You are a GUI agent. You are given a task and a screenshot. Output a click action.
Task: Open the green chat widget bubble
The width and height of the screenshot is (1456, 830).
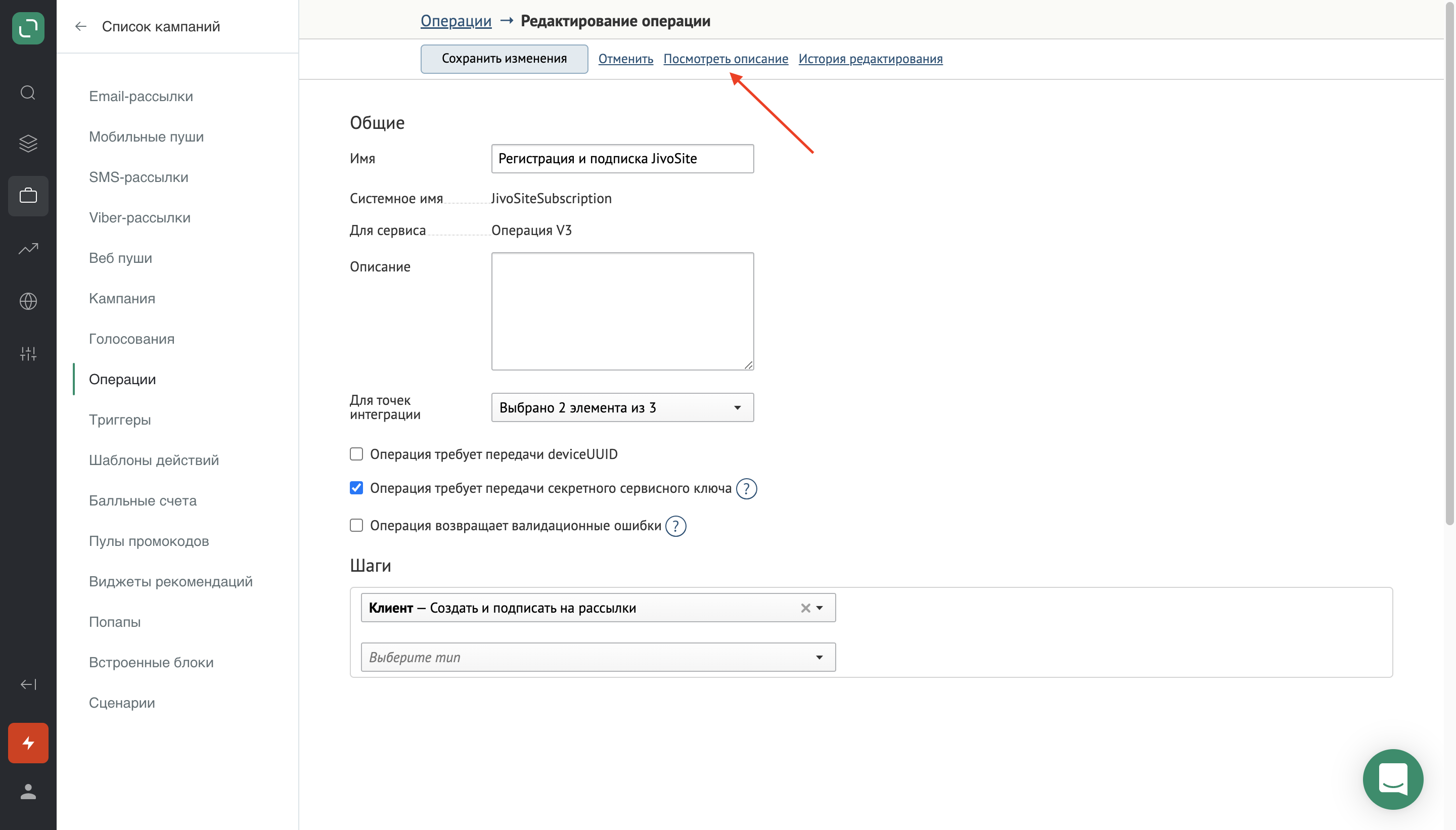pyautogui.click(x=1393, y=779)
